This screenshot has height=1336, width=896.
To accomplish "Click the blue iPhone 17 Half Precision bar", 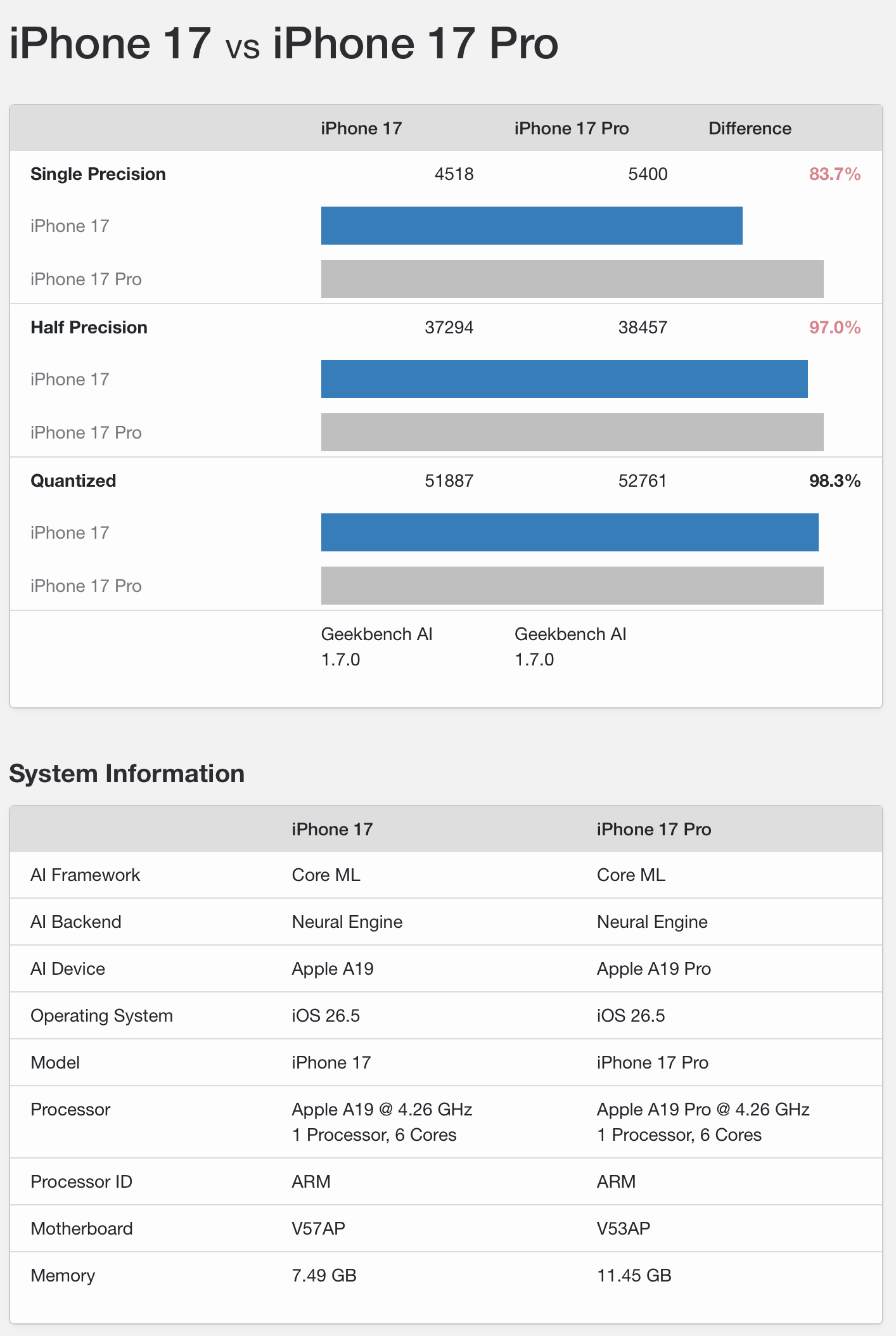I will point(565,379).
